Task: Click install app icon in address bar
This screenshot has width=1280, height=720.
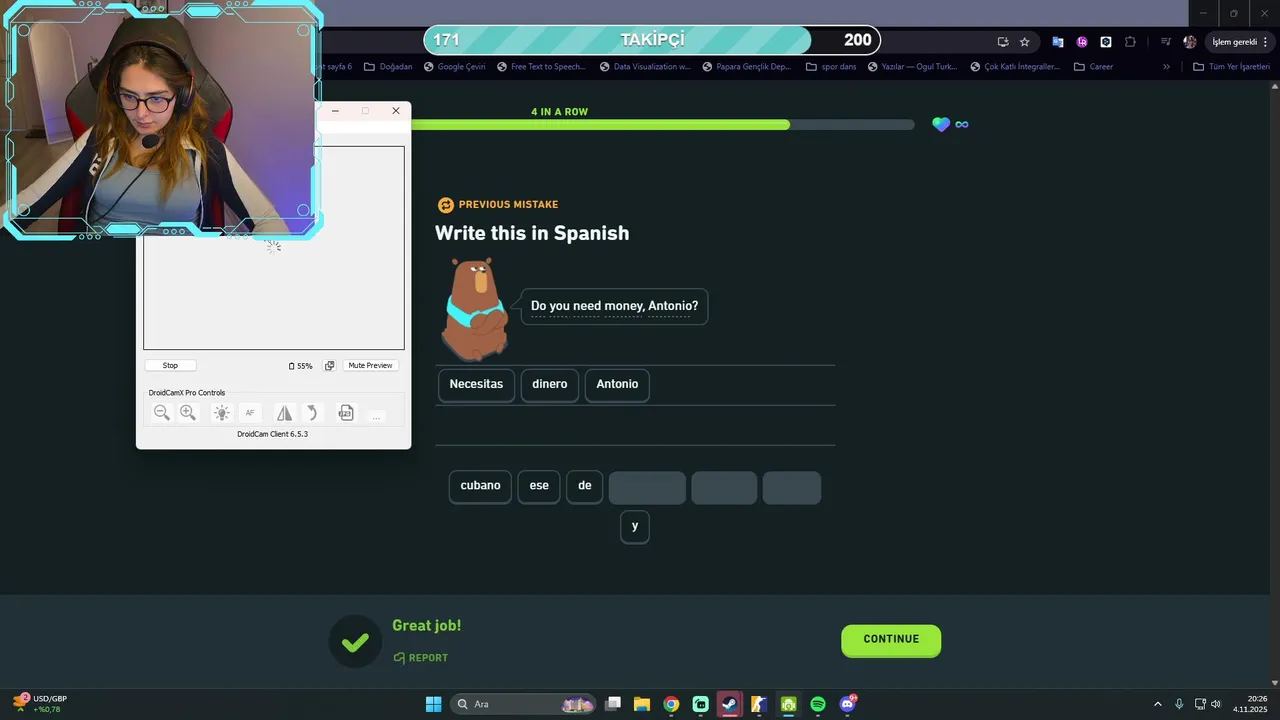Action: (x=1003, y=42)
